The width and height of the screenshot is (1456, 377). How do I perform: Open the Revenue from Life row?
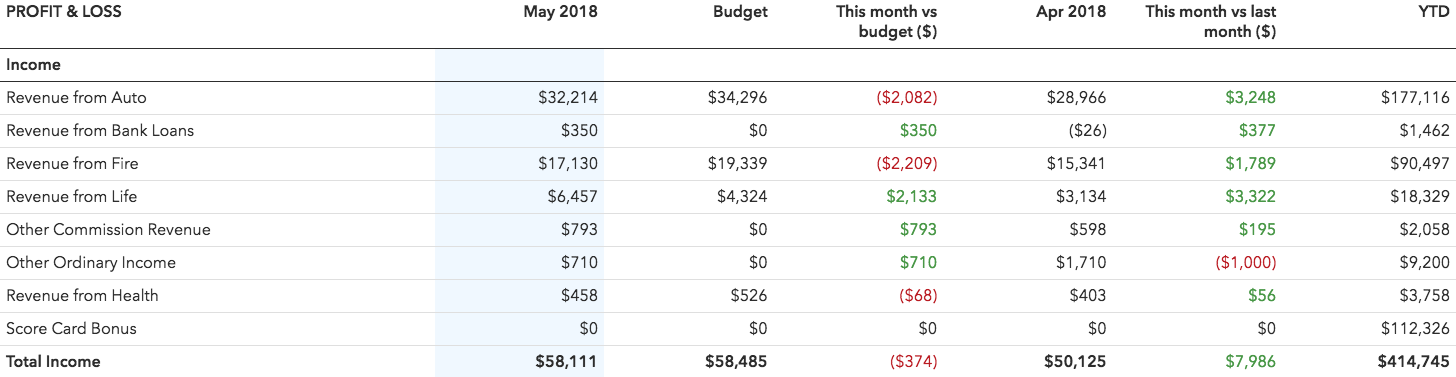coord(728,197)
